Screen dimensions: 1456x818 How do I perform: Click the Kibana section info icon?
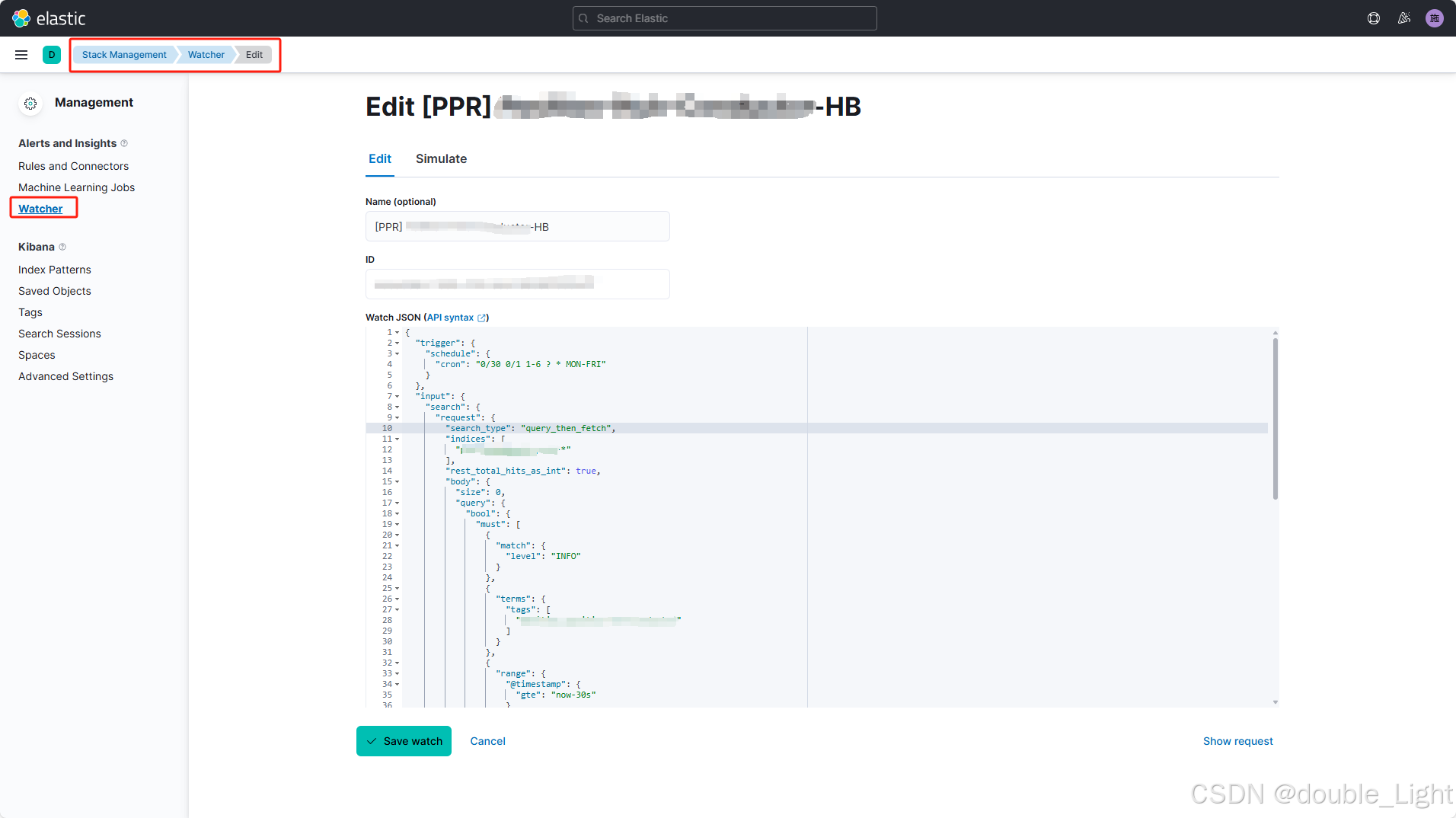point(62,247)
